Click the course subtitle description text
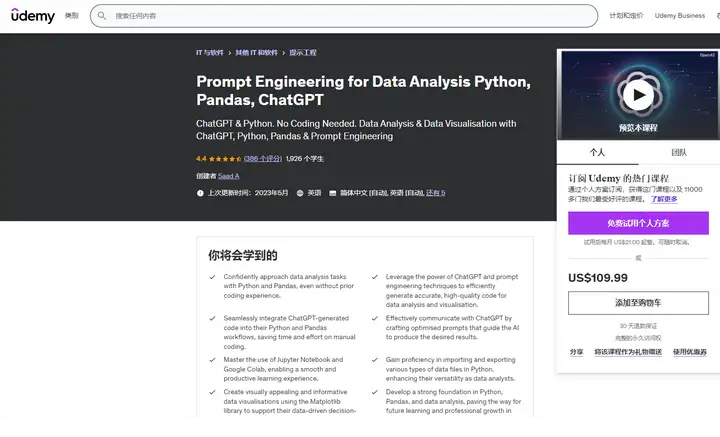The width and height of the screenshot is (720, 437). coord(356,130)
